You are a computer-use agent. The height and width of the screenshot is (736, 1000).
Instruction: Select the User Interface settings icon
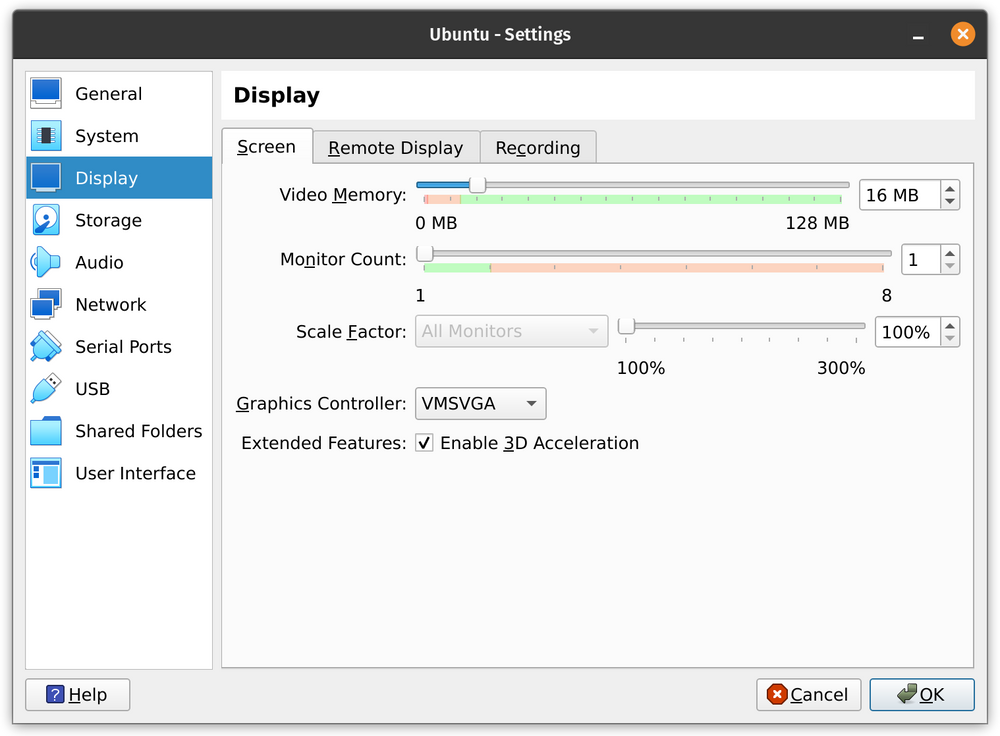point(135,473)
